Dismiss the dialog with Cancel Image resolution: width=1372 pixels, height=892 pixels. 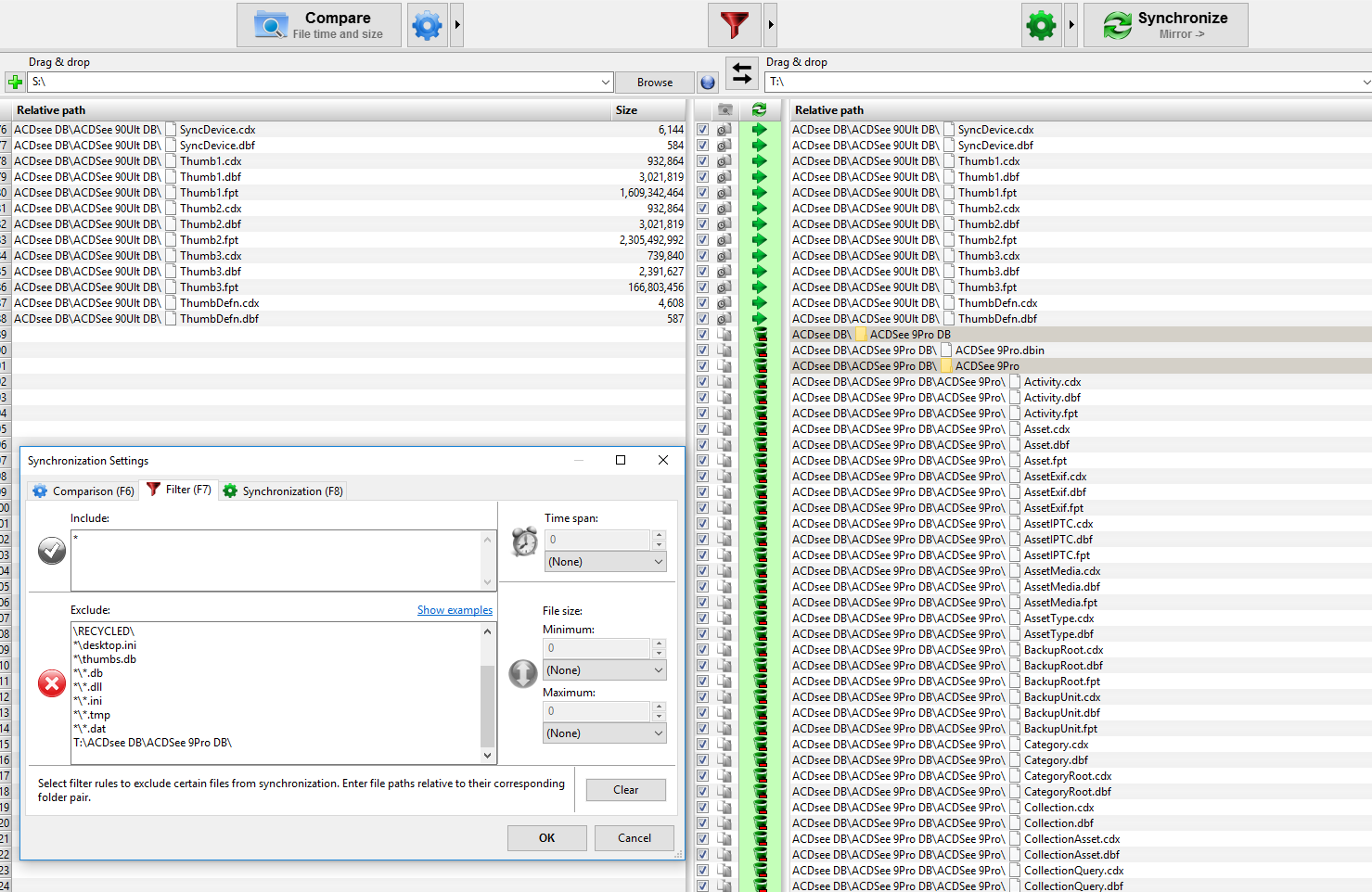635,838
